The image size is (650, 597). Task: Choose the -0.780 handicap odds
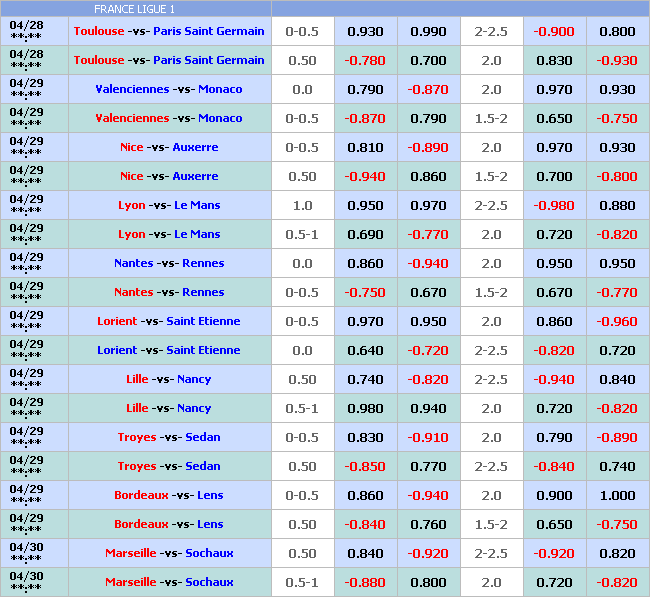tap(365, 60)
